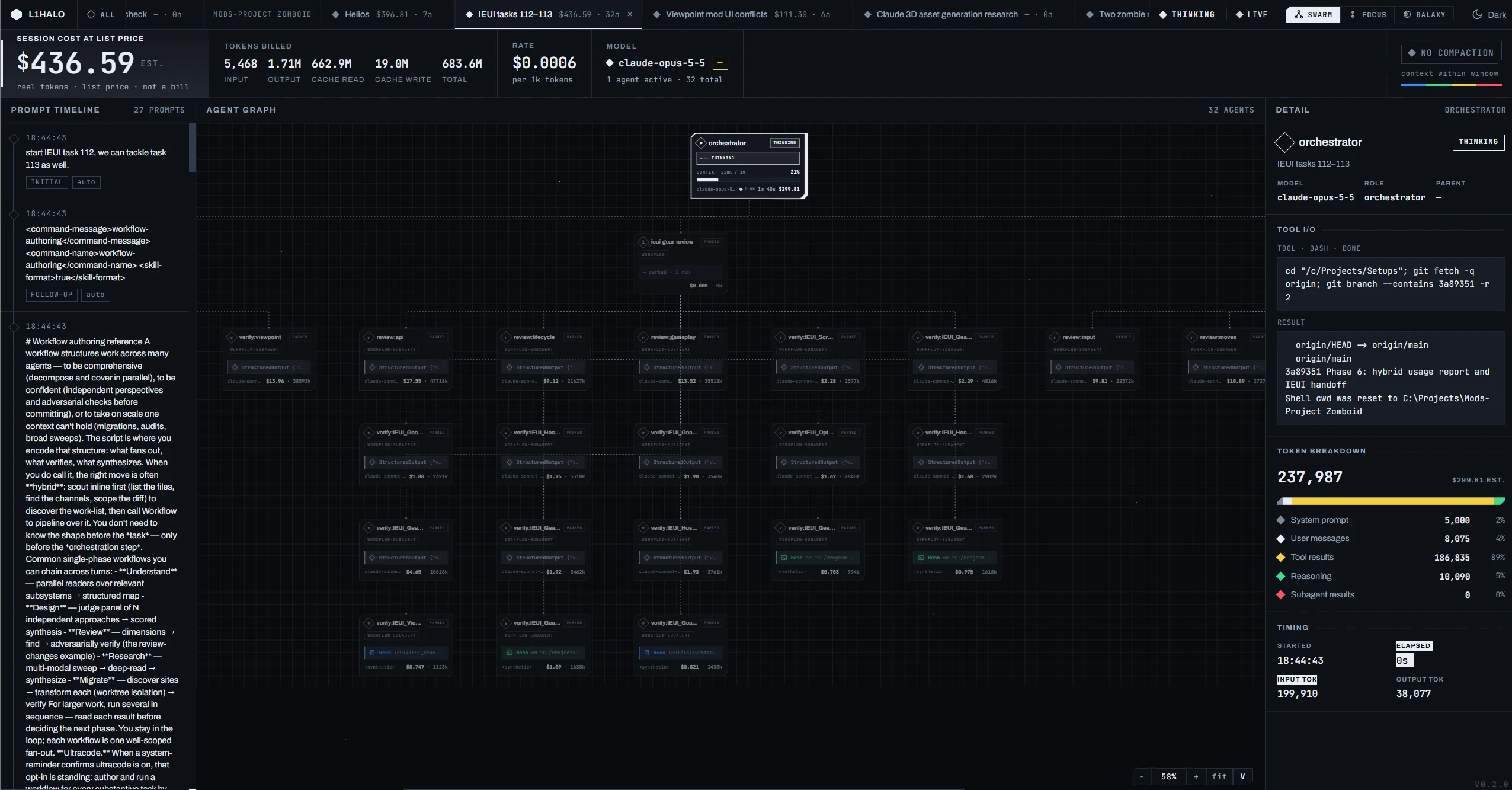Click the r icon on review:lifecycle node
Viewport: 1512px width, 790px height.
[506, 337]
